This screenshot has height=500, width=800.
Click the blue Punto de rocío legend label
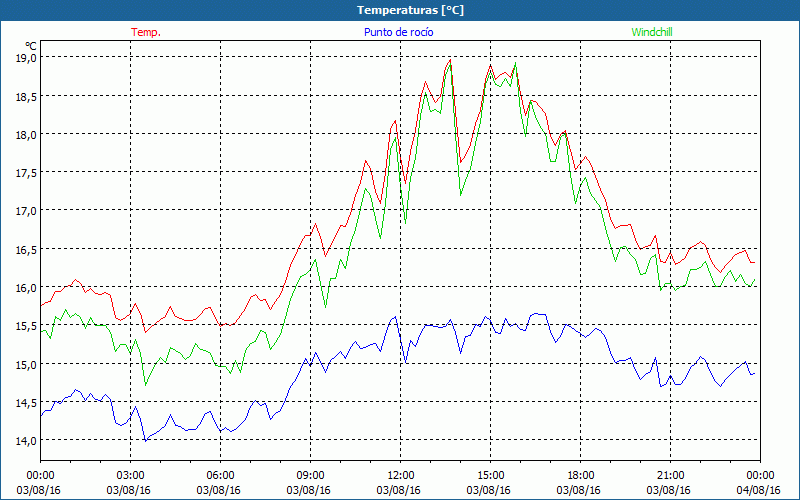pyautogui.click(x=398, y=32)
